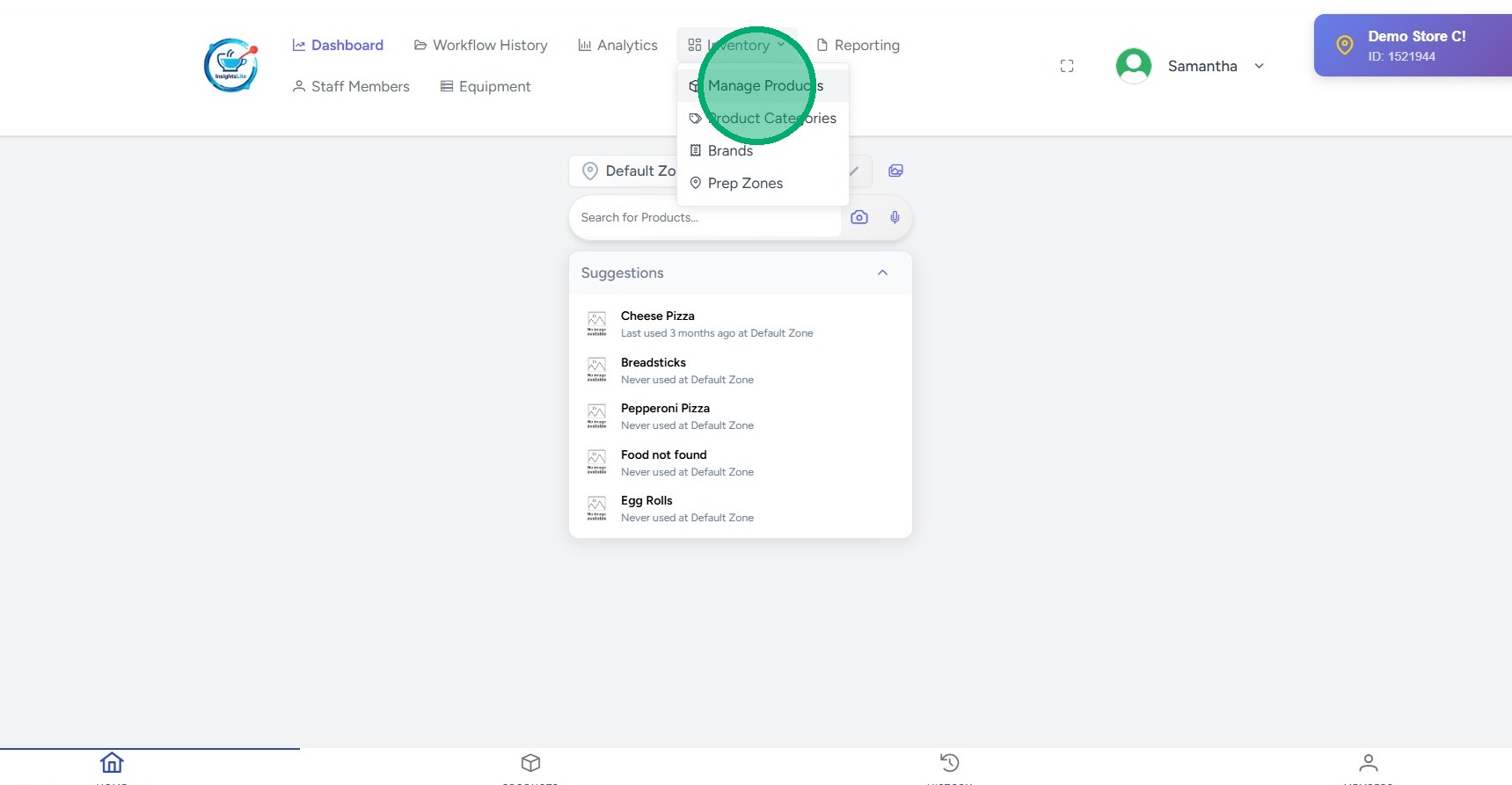This screenshot has width=1512, height=785.
Task: Click Breadsticks placeholder thumbnail
Action: click(596, 370)
